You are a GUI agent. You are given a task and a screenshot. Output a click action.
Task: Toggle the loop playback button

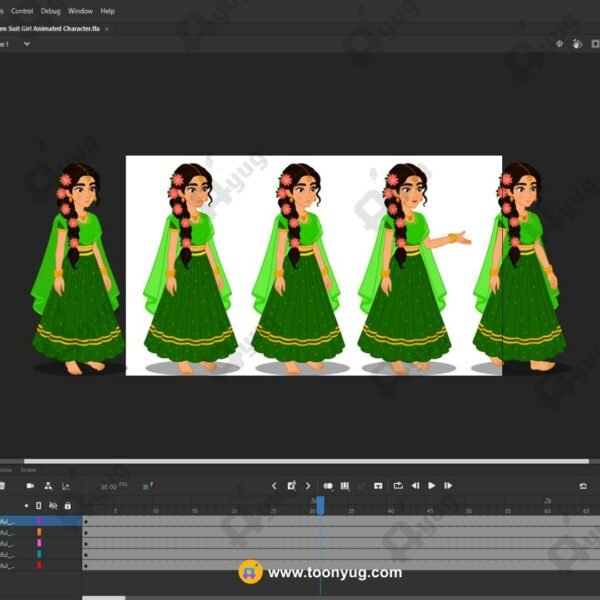[398, 485]
